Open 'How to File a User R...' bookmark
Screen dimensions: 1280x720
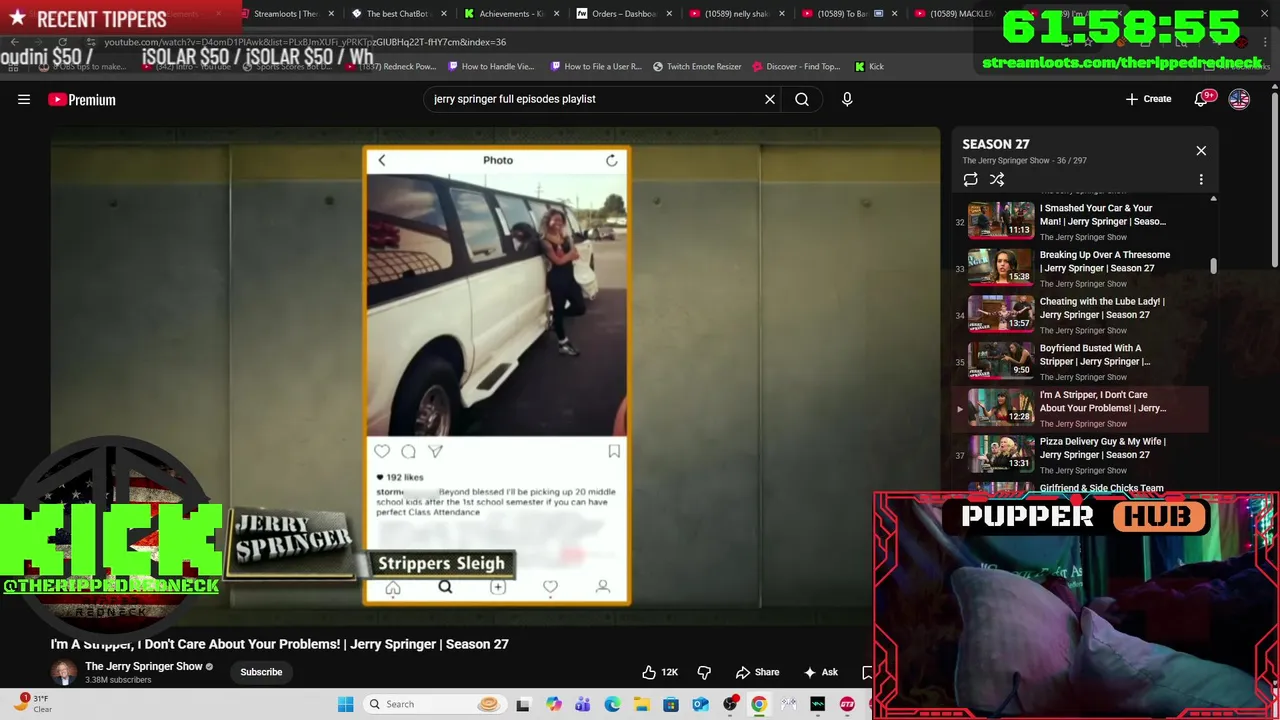pyautogui.click(x=597, y=67)
